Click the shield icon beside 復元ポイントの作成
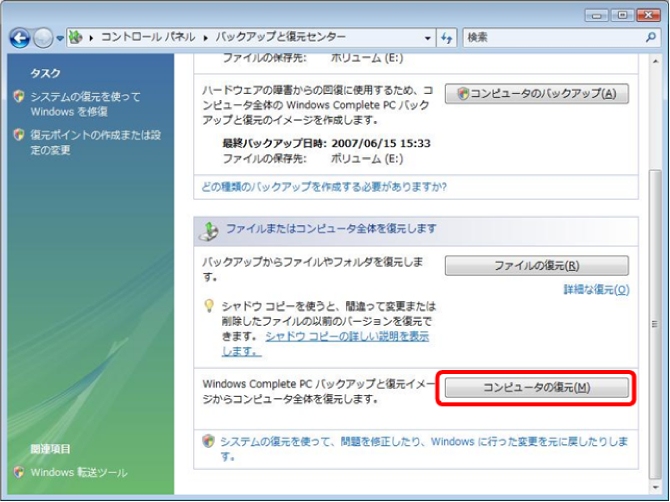The width and height of the screenshot is (670, 502). coord(18,135)
